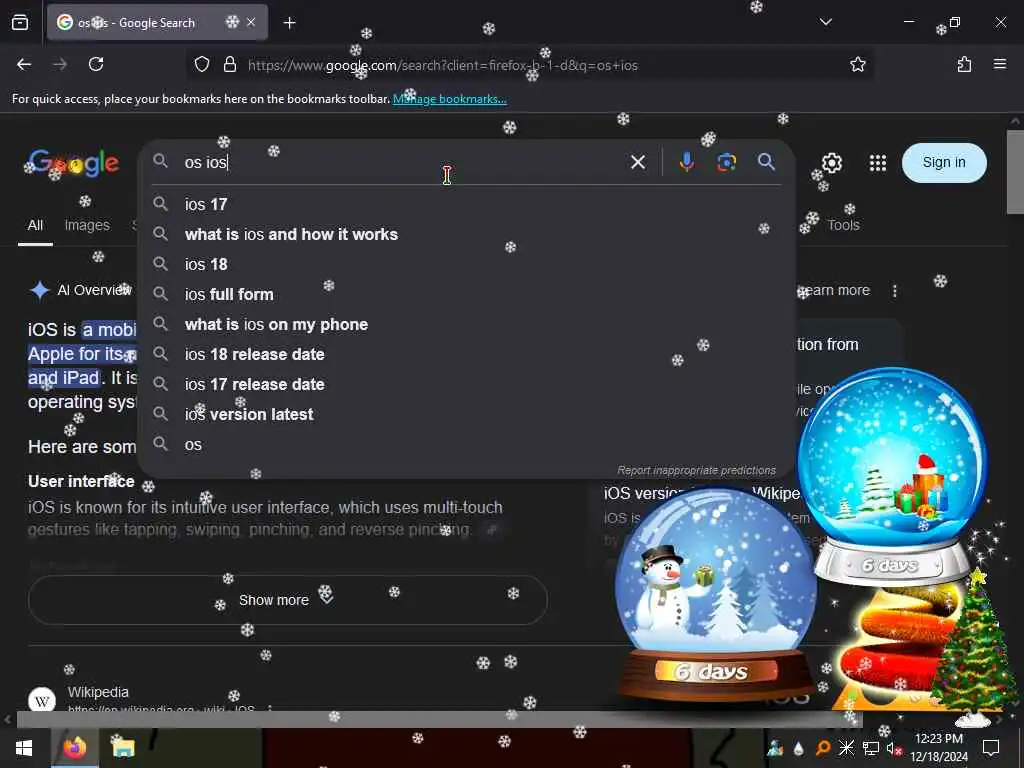Open AI Overview three-dot options
Screen dimensions: 1024x768
(895, 291)
